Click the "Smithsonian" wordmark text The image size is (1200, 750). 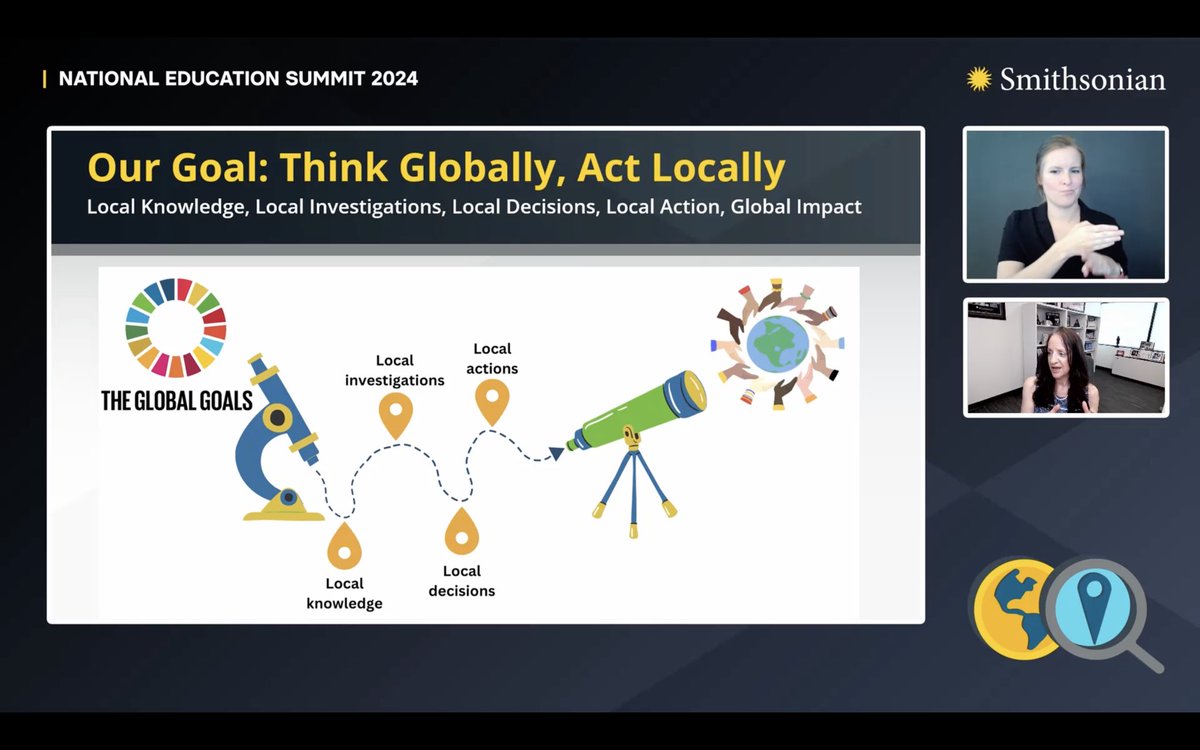click(x=1083, y=80)
